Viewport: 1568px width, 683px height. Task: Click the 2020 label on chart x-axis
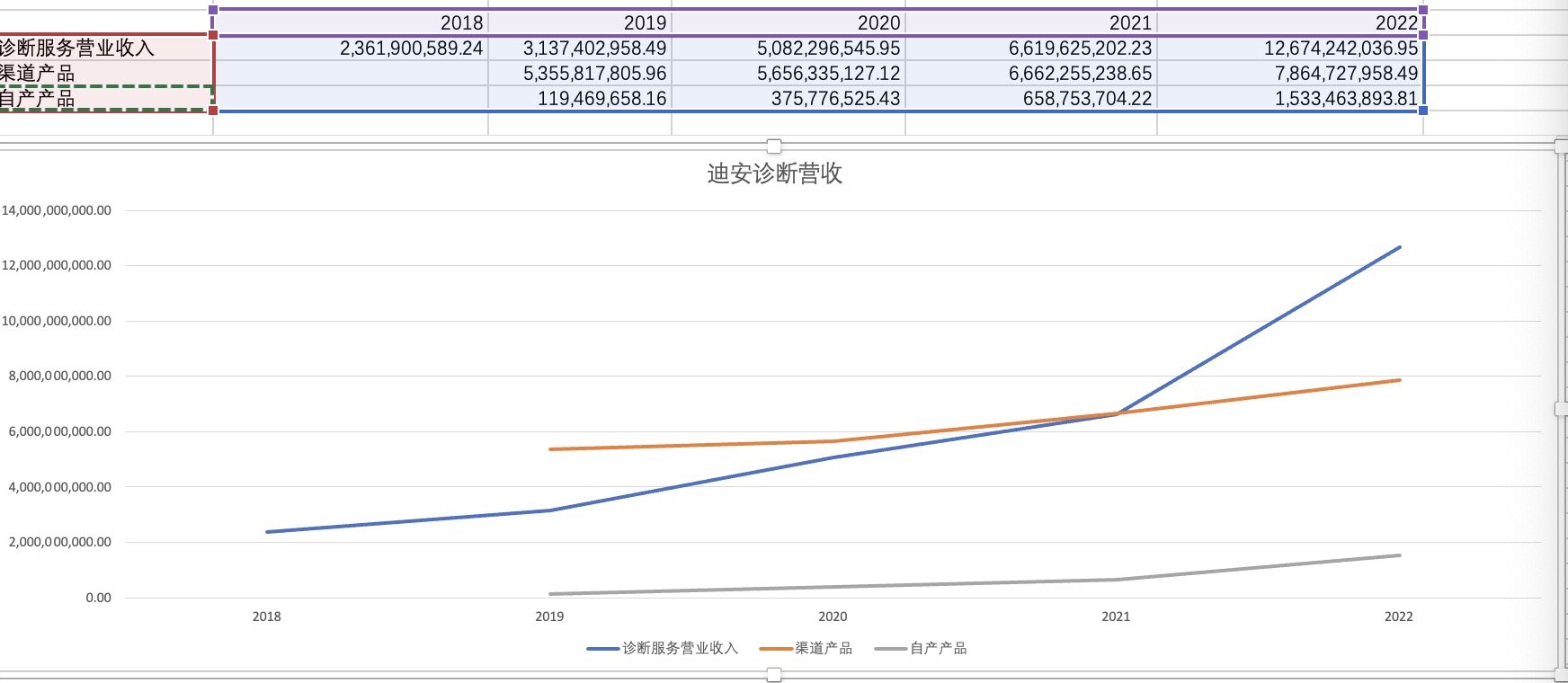click(833, 616)
